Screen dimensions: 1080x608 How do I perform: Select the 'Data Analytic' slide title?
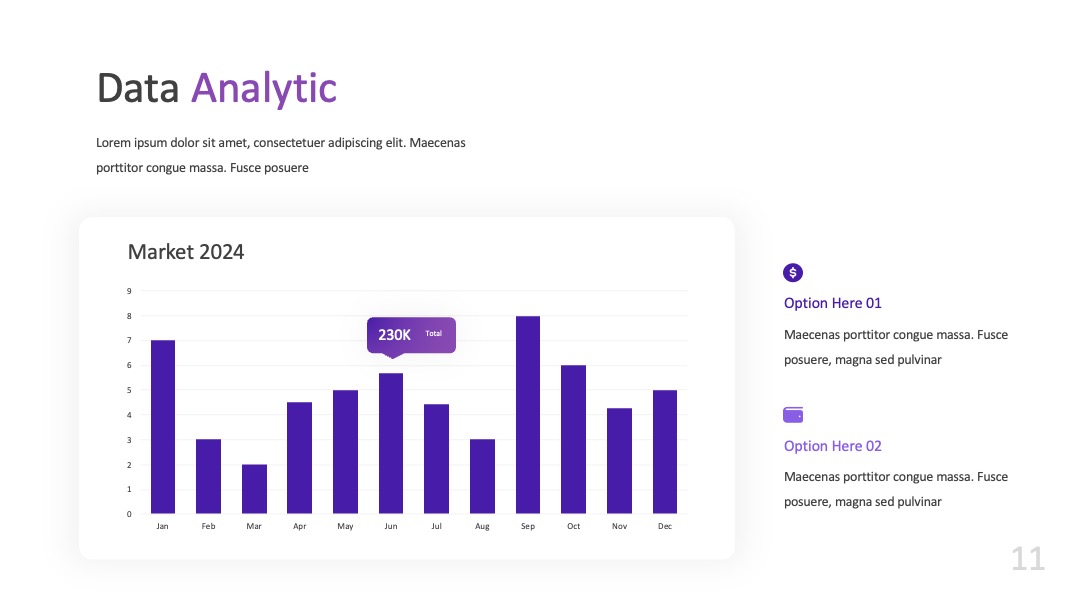(x=216, y=88)
